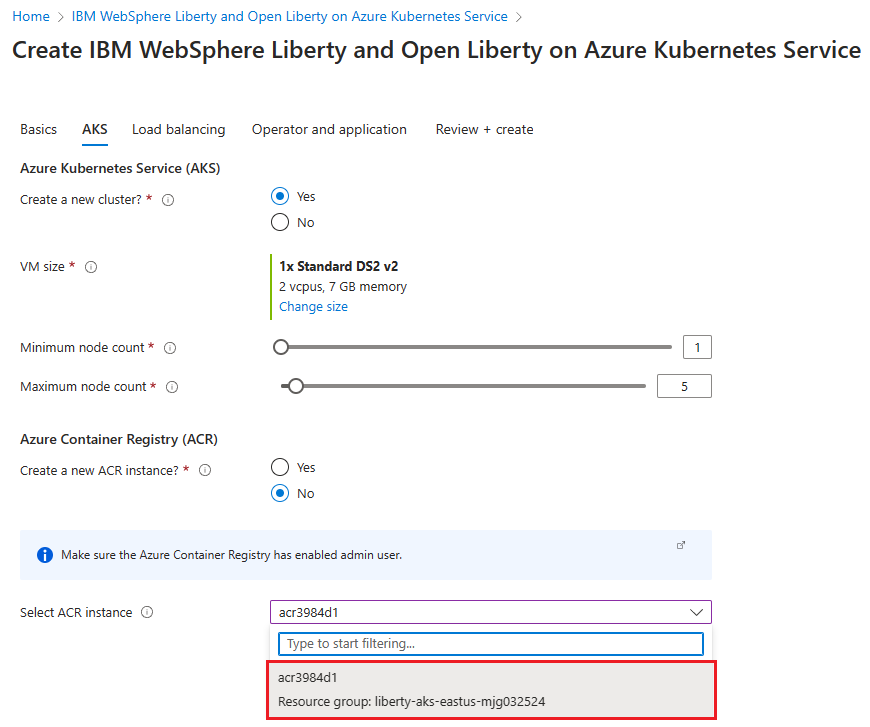Select No for Create a new ACR instance

click(x=280, y=494)
